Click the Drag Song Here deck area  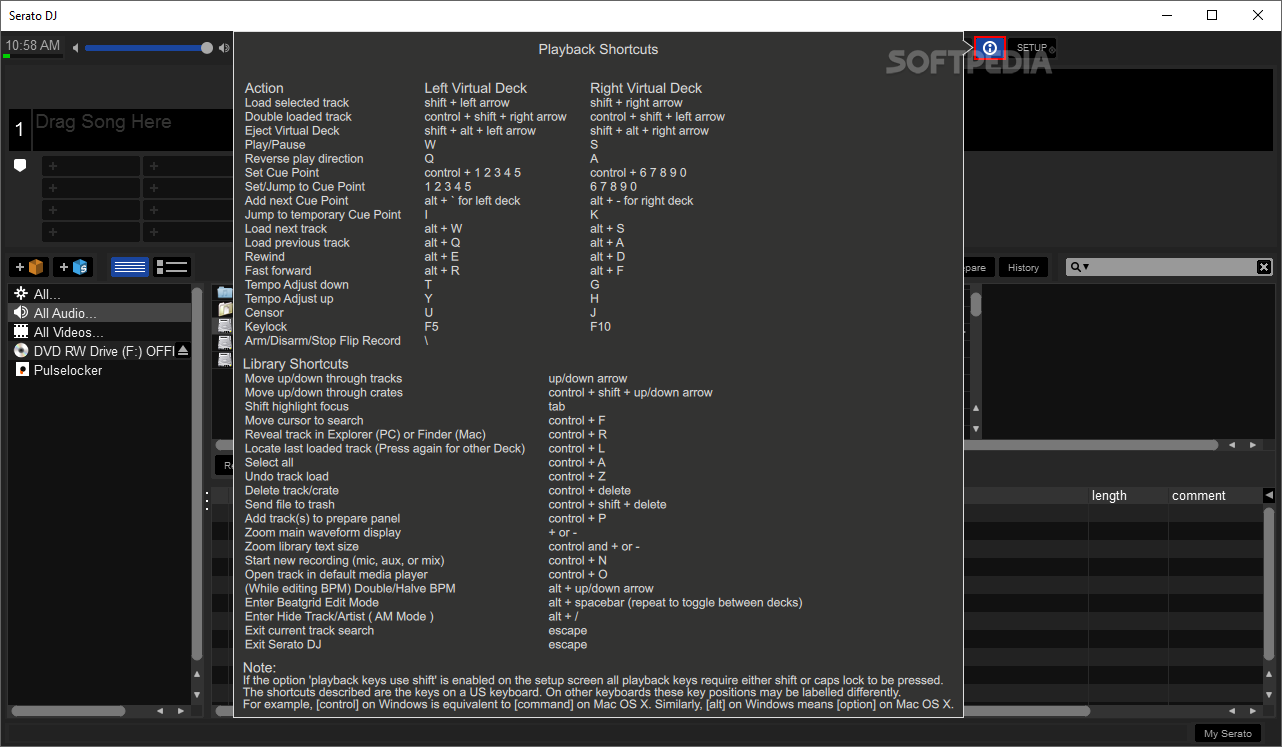tap(133, 130)
